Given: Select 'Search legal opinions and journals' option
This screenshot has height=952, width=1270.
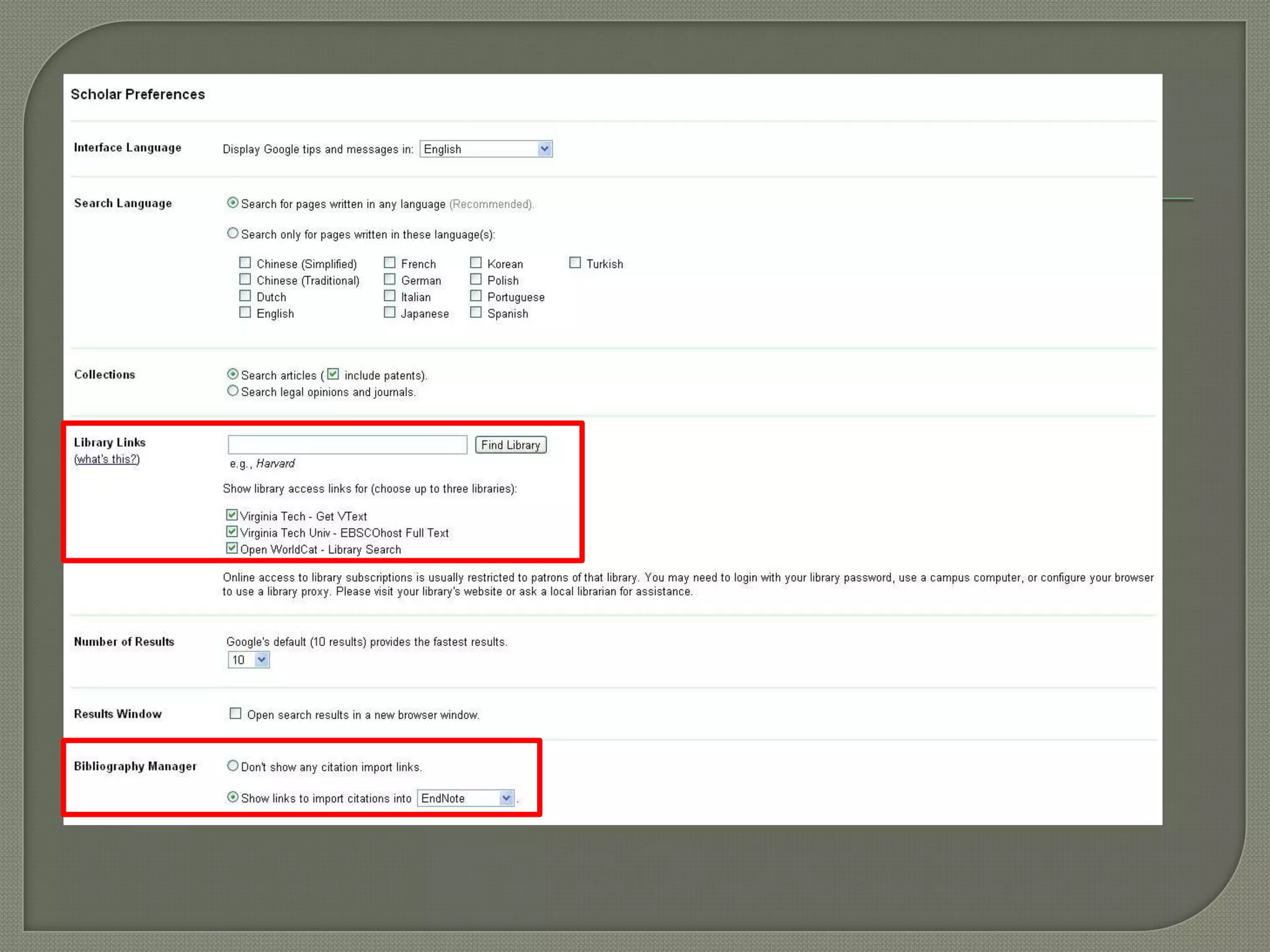Looking at the screenshot, I should [x=233, y=391].
